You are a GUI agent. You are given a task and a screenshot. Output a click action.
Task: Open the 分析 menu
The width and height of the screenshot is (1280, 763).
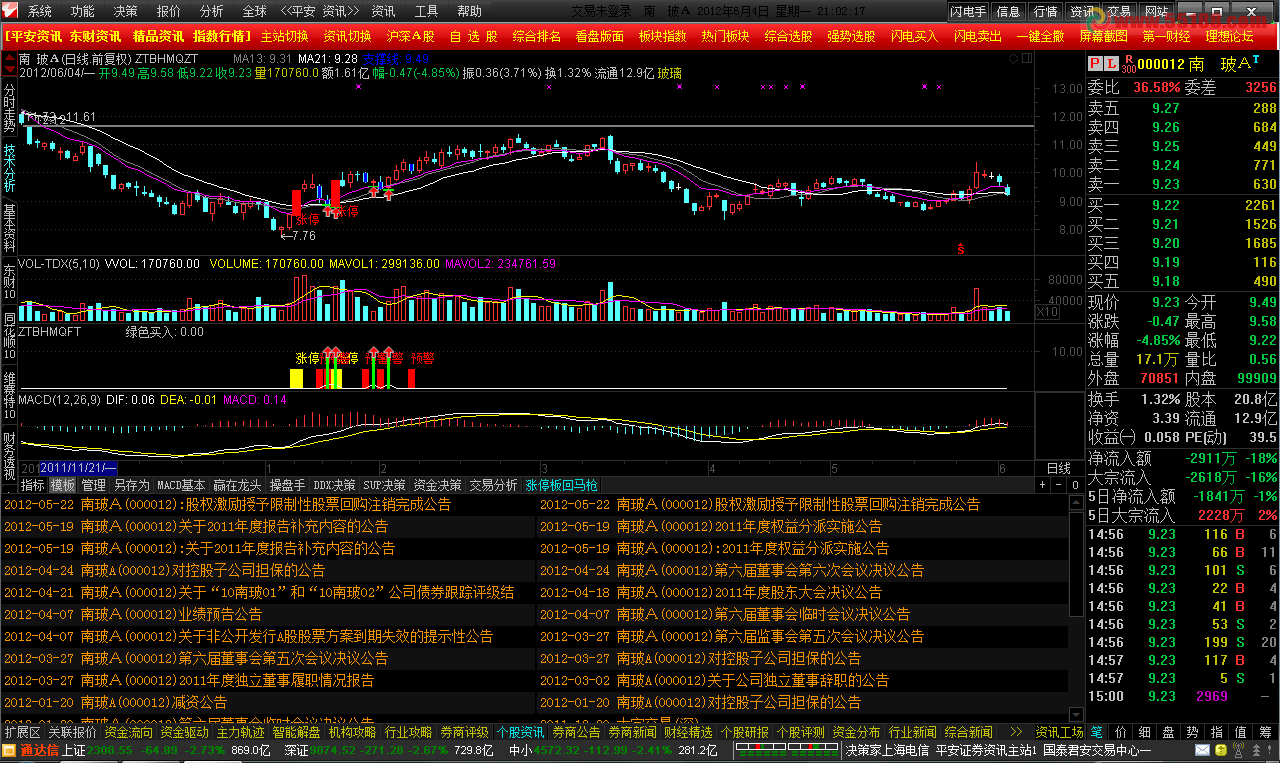(211, 11)
